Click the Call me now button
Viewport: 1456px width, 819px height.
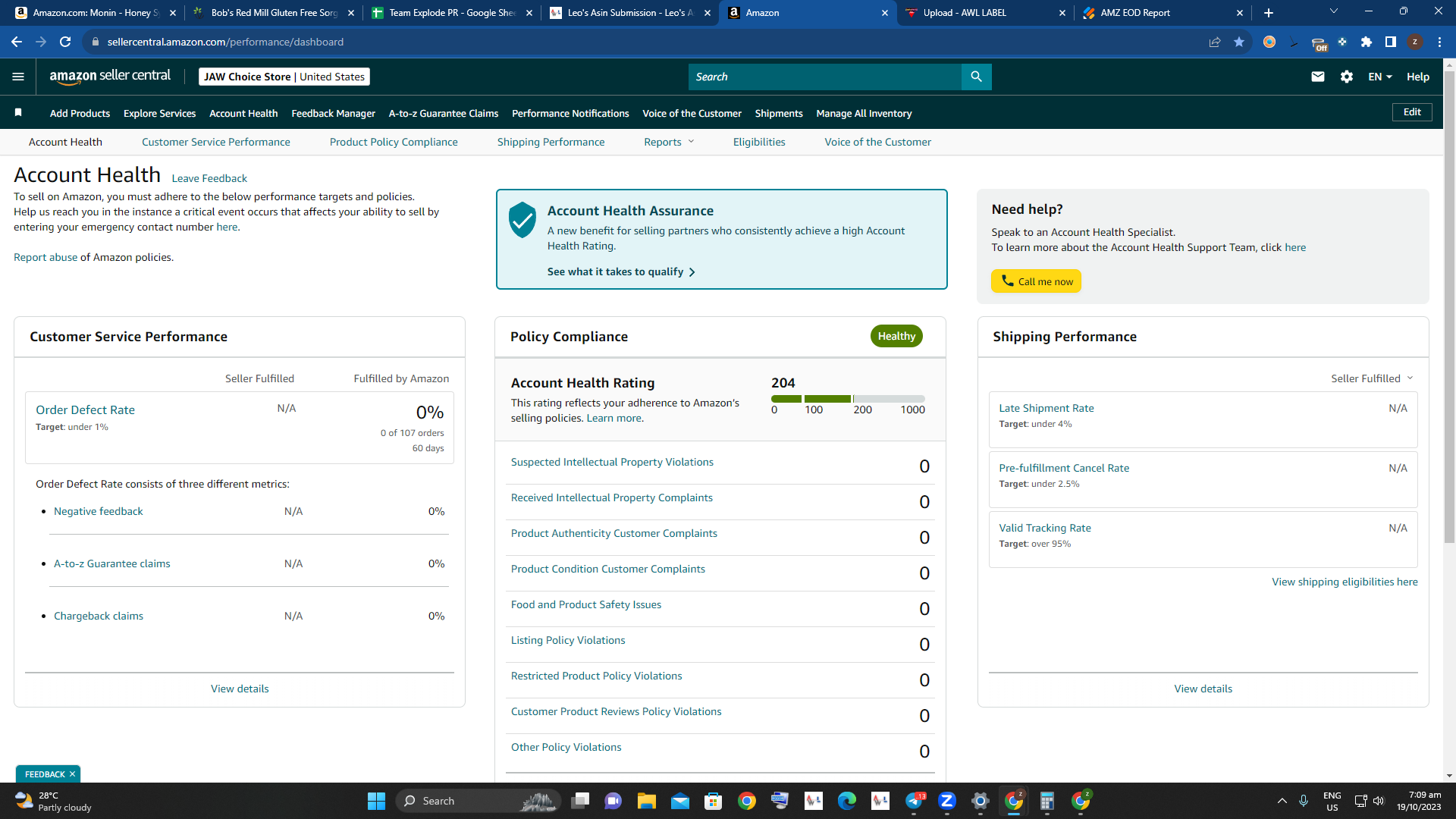(1036, 281)
